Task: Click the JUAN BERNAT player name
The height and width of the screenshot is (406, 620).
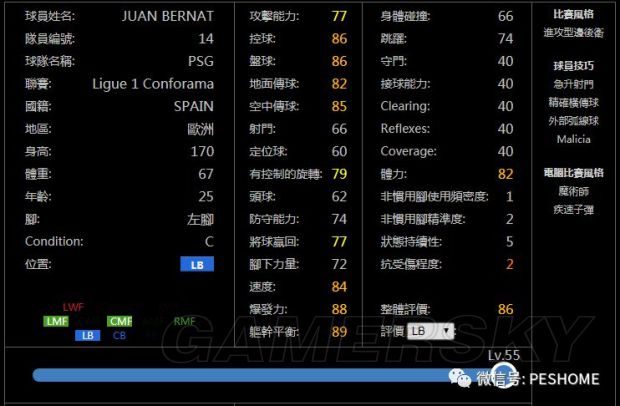Action: (168, 16)
